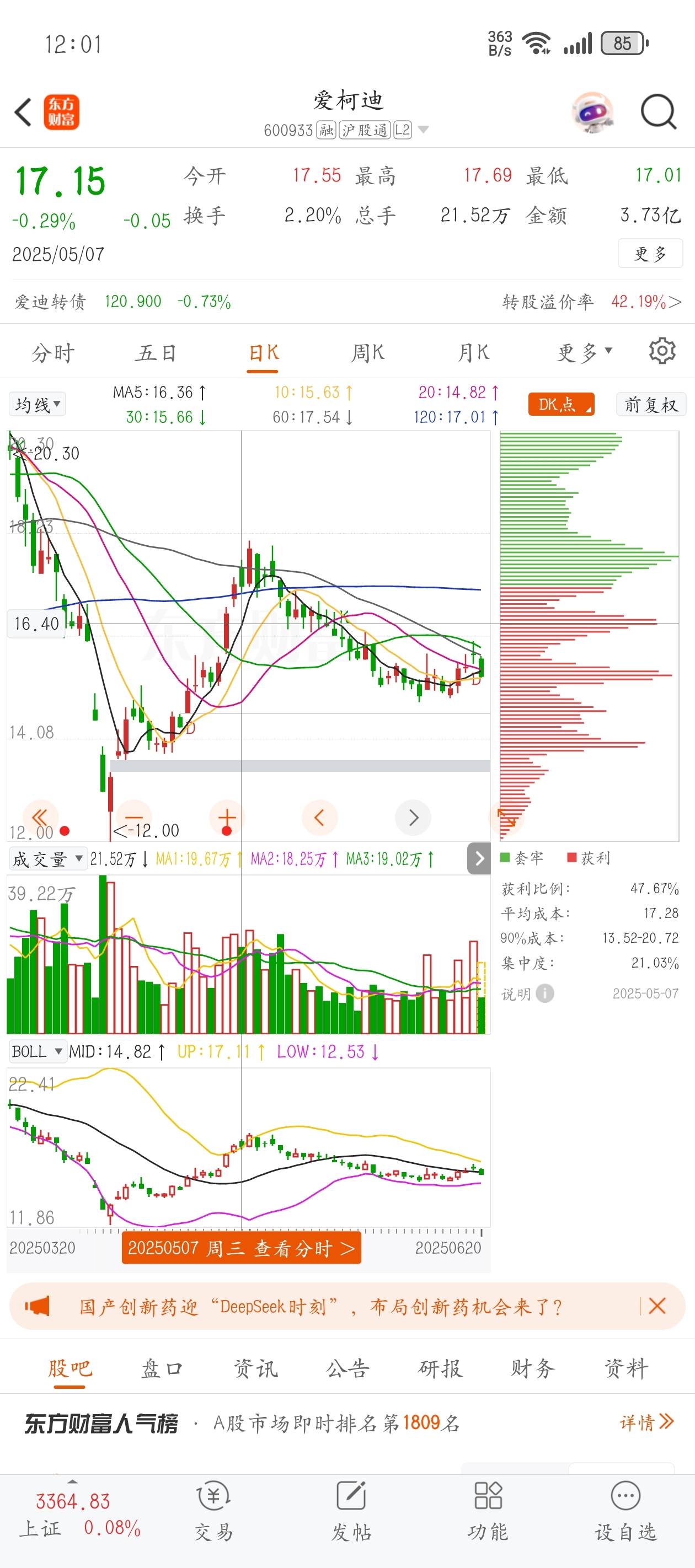Tap the 16.40 crosshair price label
695x1568 pixels.
[x=36, y=624]
